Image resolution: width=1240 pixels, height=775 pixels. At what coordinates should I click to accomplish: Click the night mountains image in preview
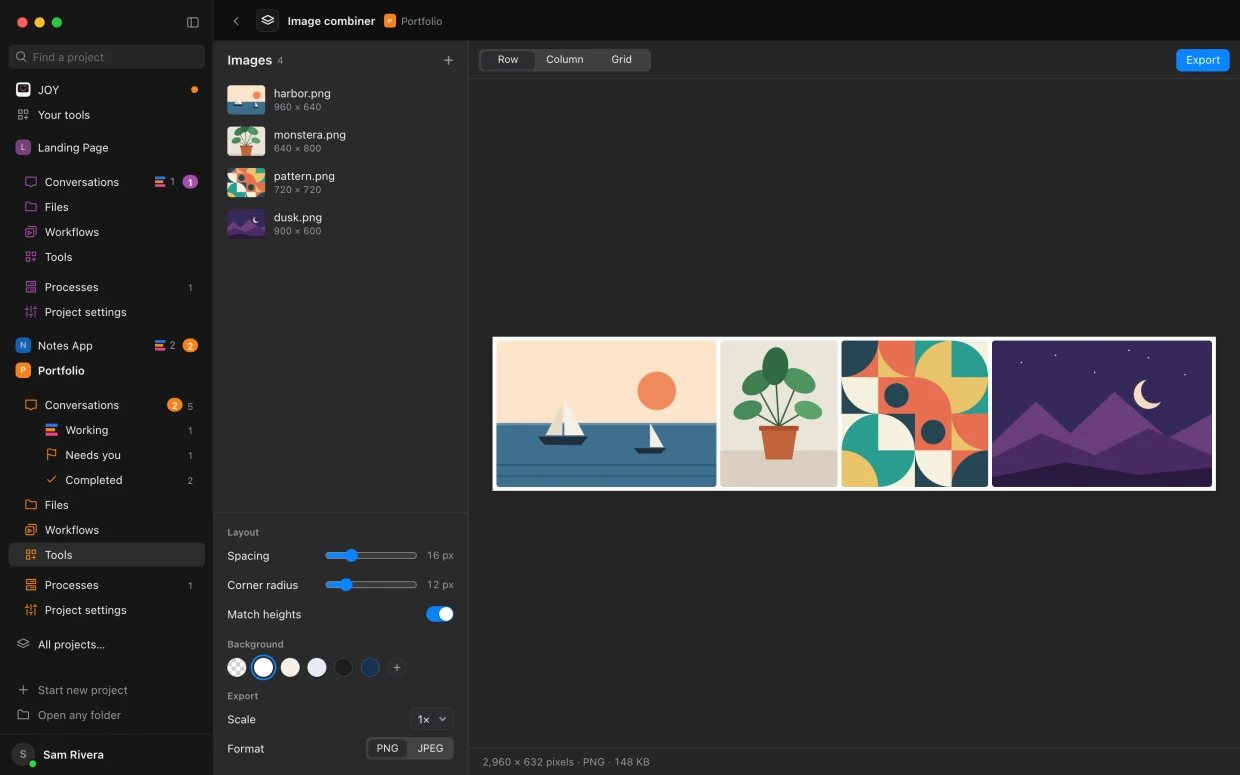coord(1102,414)
